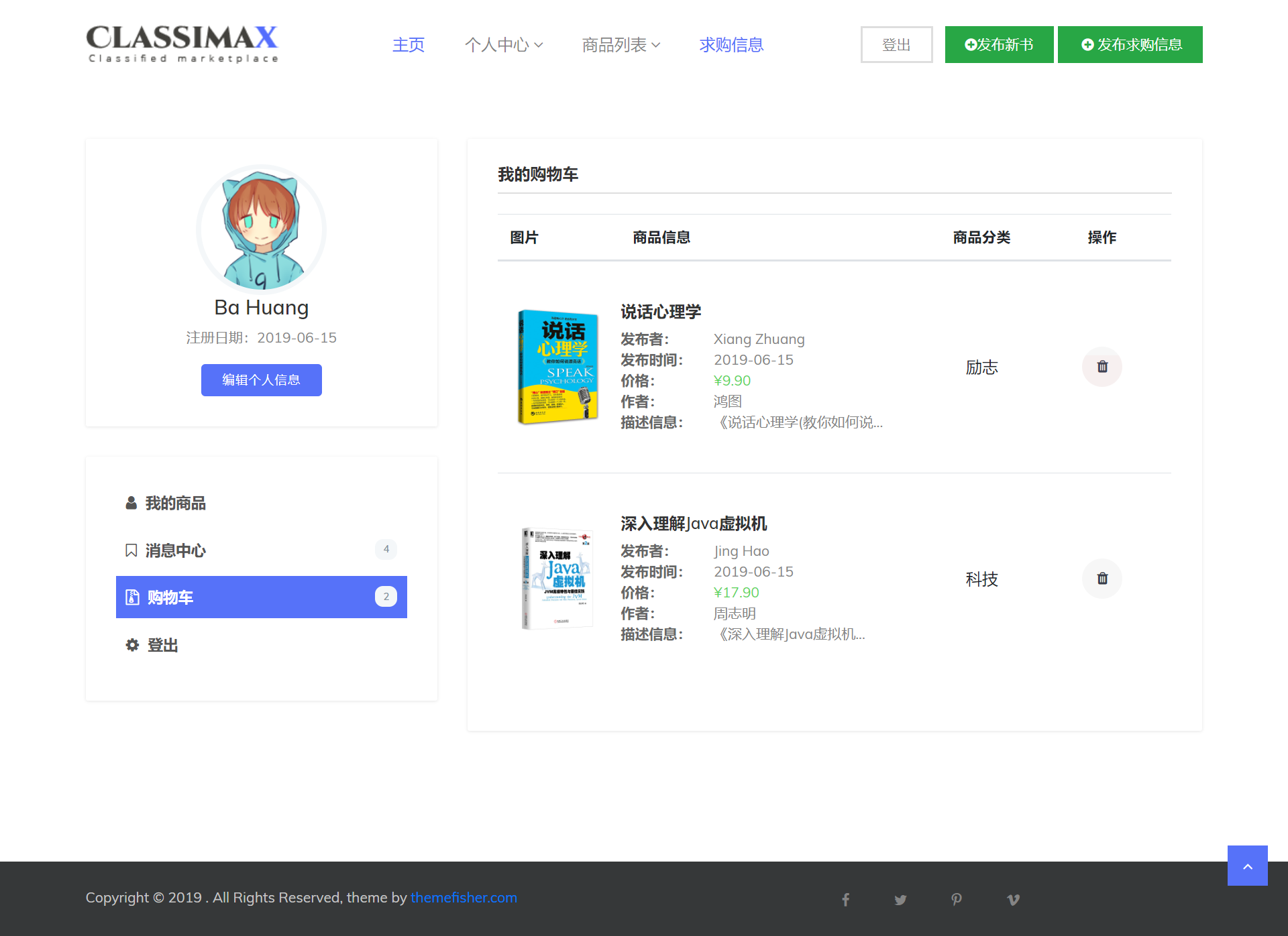Expand the 个人中心 dropdown menu

click(503, 45)
